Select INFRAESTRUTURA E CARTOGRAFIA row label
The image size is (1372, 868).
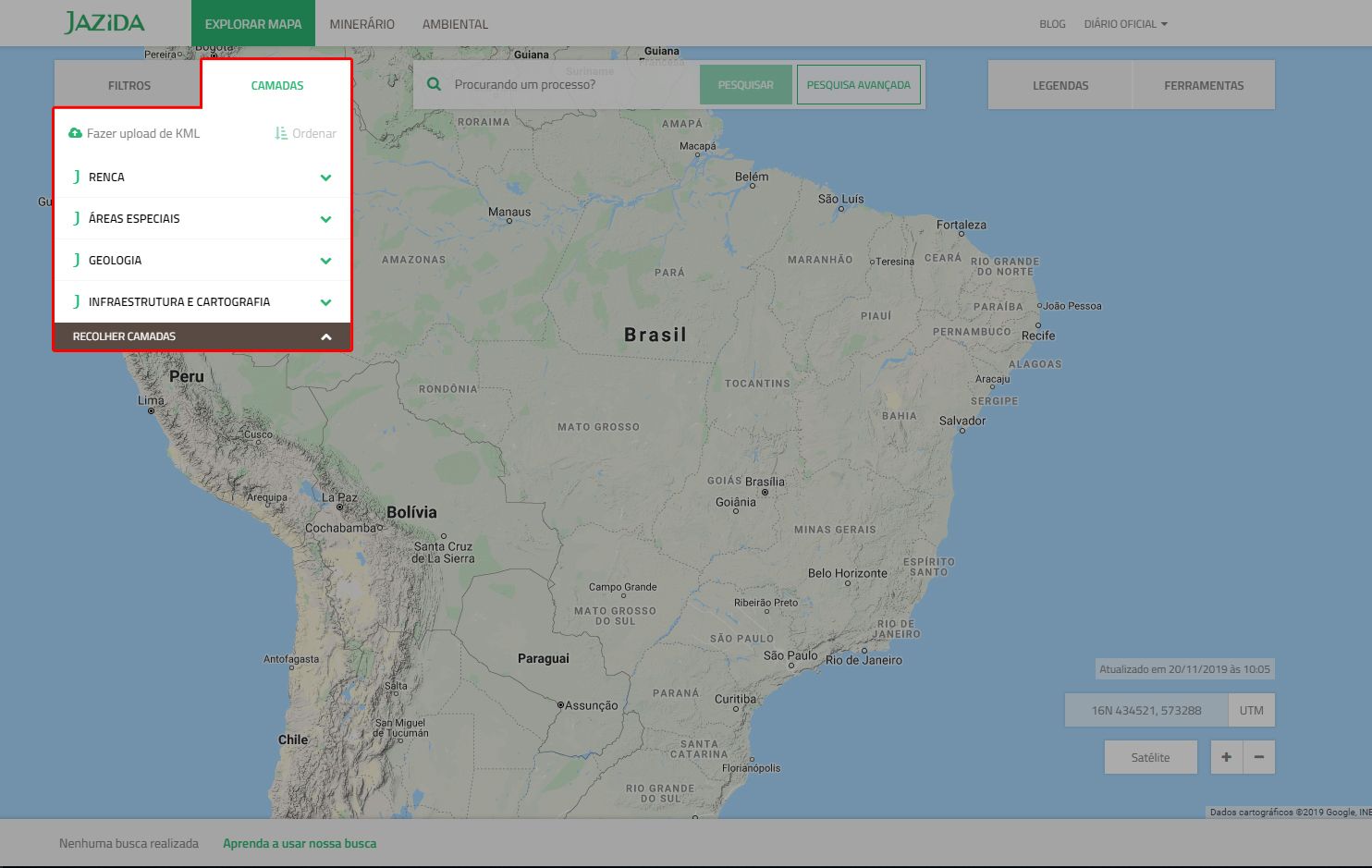(179, 301)
